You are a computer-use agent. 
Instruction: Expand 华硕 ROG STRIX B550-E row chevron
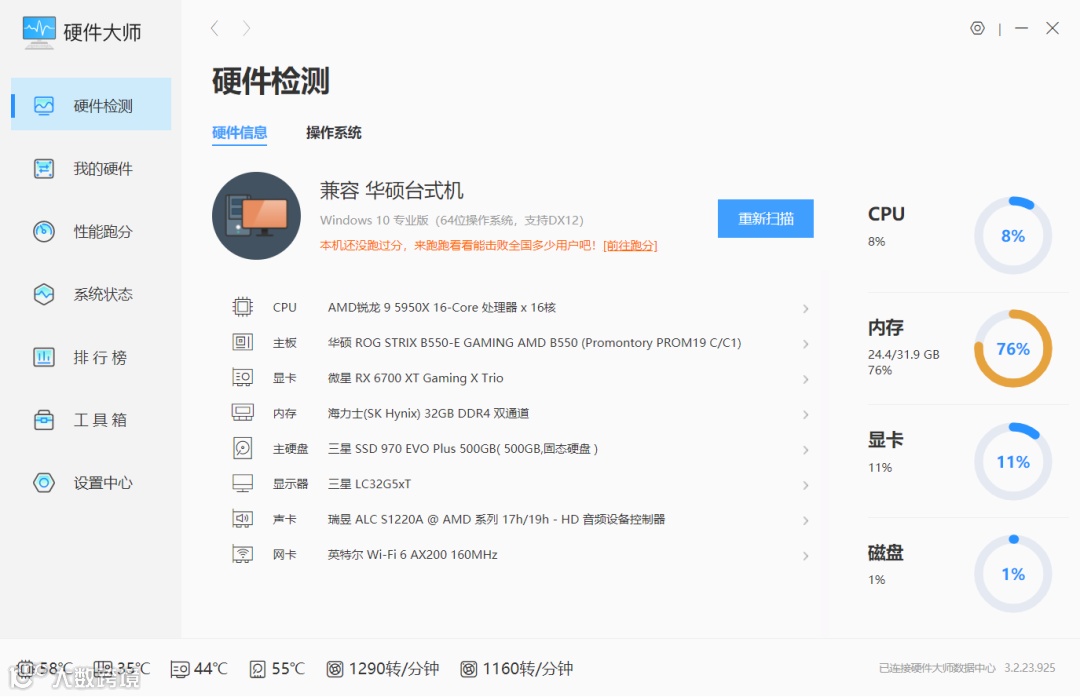(805, 344)
